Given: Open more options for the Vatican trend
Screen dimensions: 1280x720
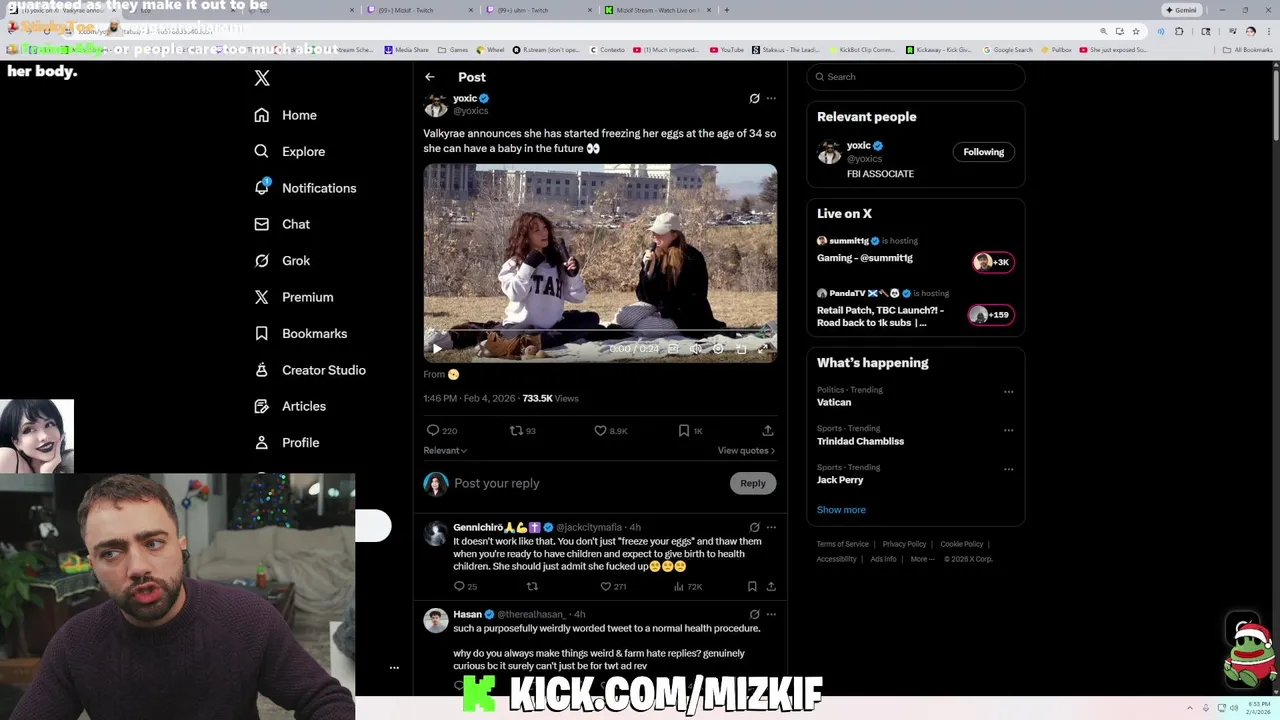Looking at the screenshot, I should click(1008, 392).
